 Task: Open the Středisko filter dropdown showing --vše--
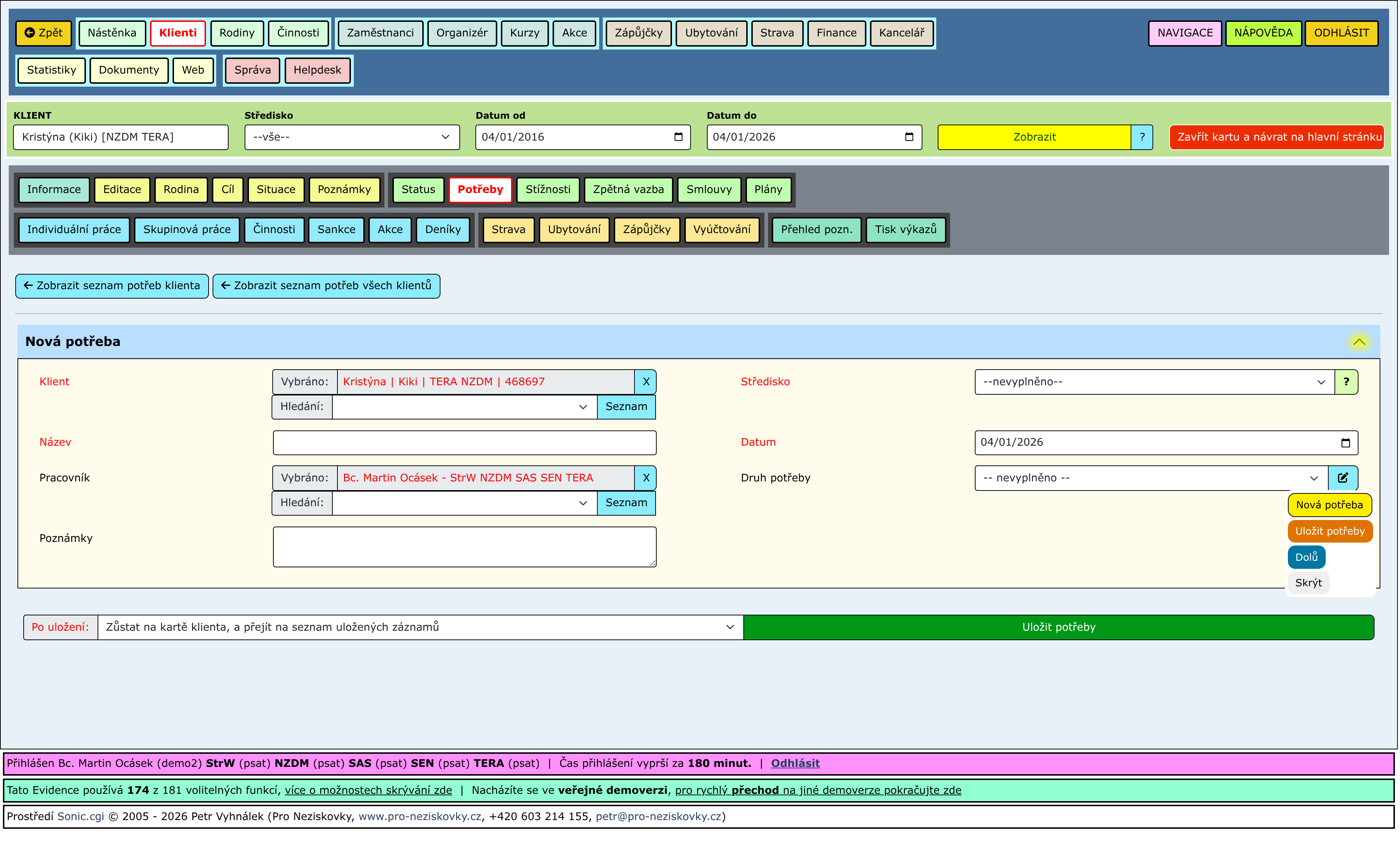pyautogui.click(x=352, y=137)
